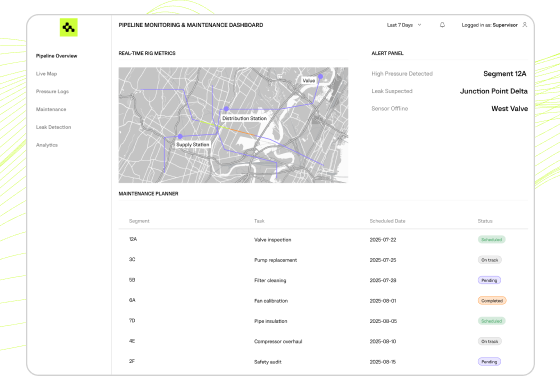Viewport: 560px width, 390px height.
Task: Click the date 2025-08-01
Action: pyautogui.click(x=383, y=301)
